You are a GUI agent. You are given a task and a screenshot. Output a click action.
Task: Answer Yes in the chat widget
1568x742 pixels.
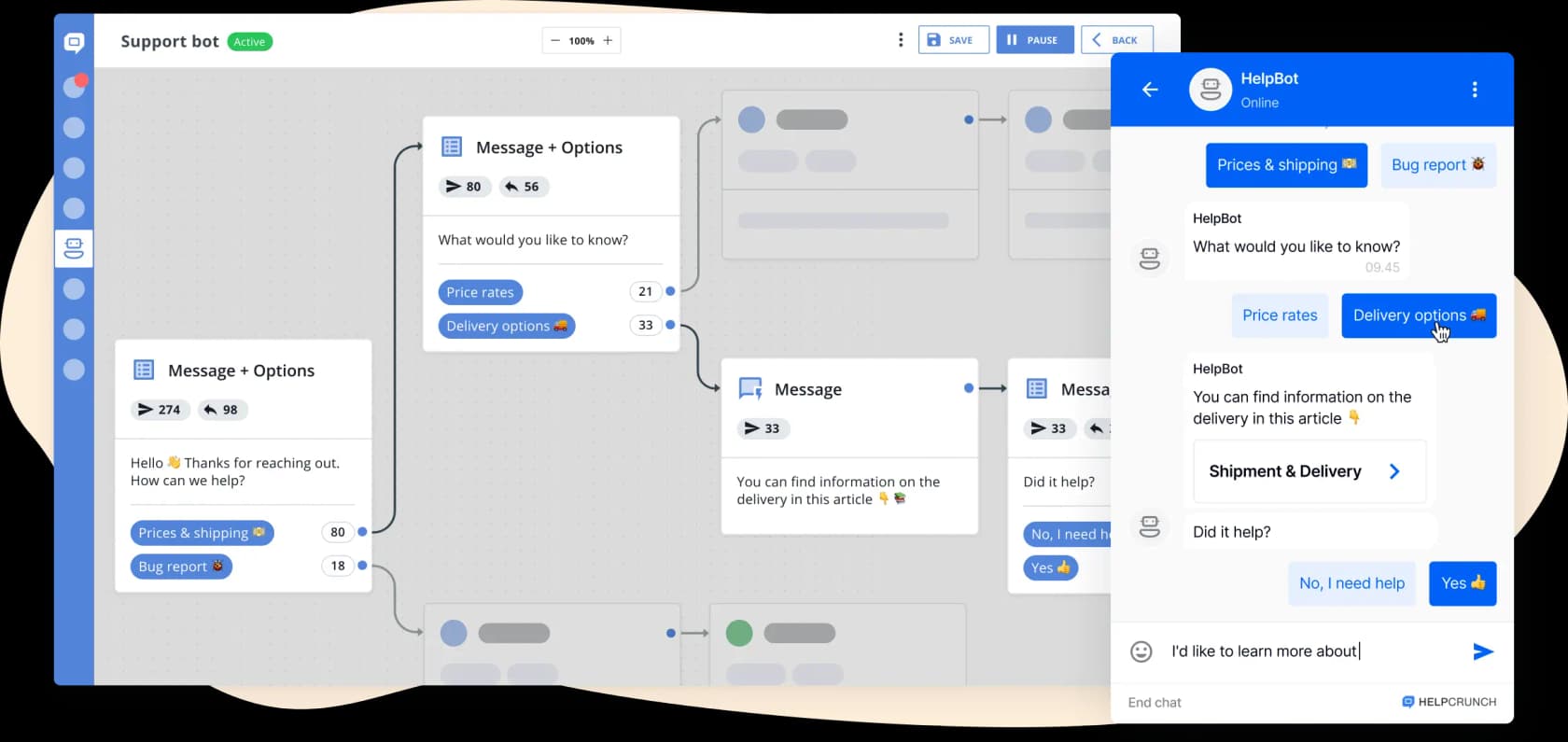point(1463,583)
